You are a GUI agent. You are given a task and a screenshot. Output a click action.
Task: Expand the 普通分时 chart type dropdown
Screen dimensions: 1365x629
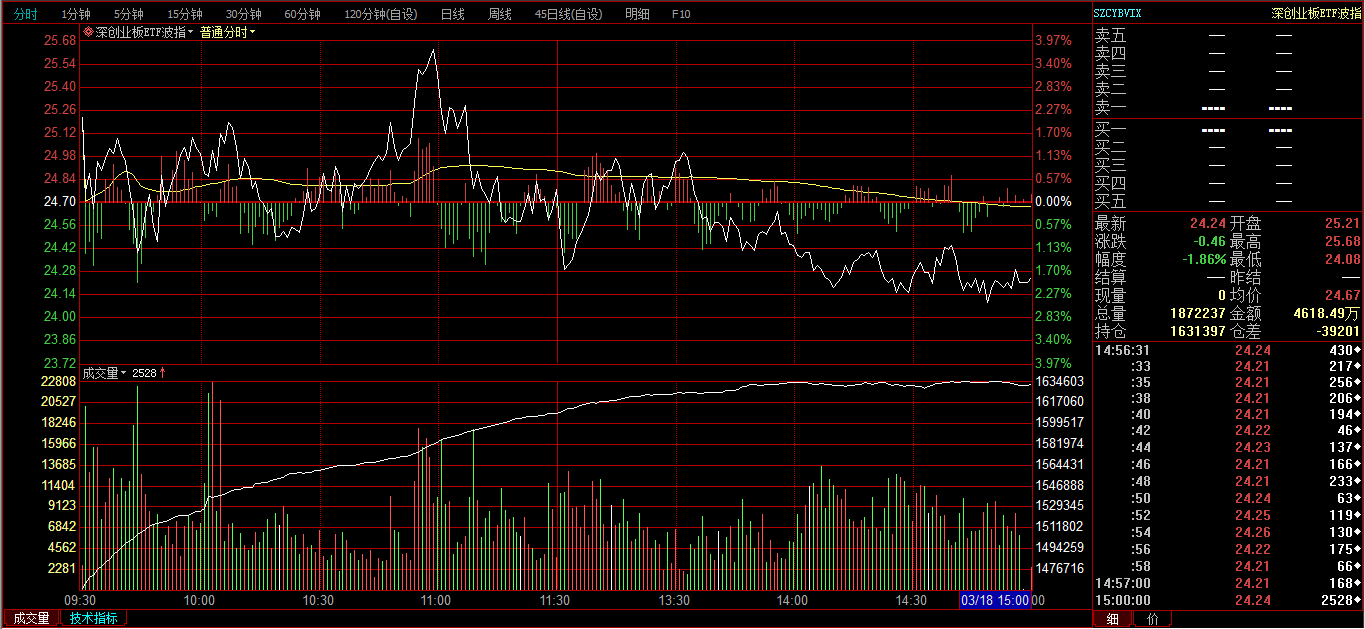click(252, 32)
